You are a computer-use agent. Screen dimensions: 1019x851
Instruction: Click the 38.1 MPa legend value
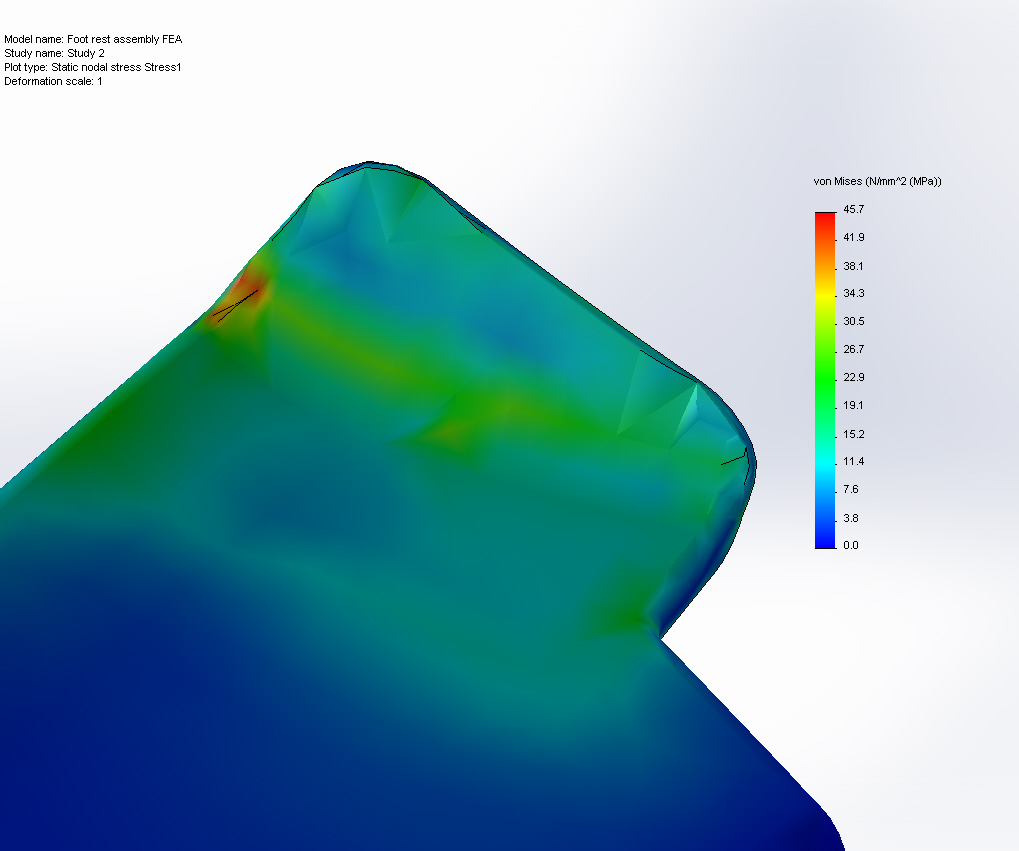tap(851, 265)
